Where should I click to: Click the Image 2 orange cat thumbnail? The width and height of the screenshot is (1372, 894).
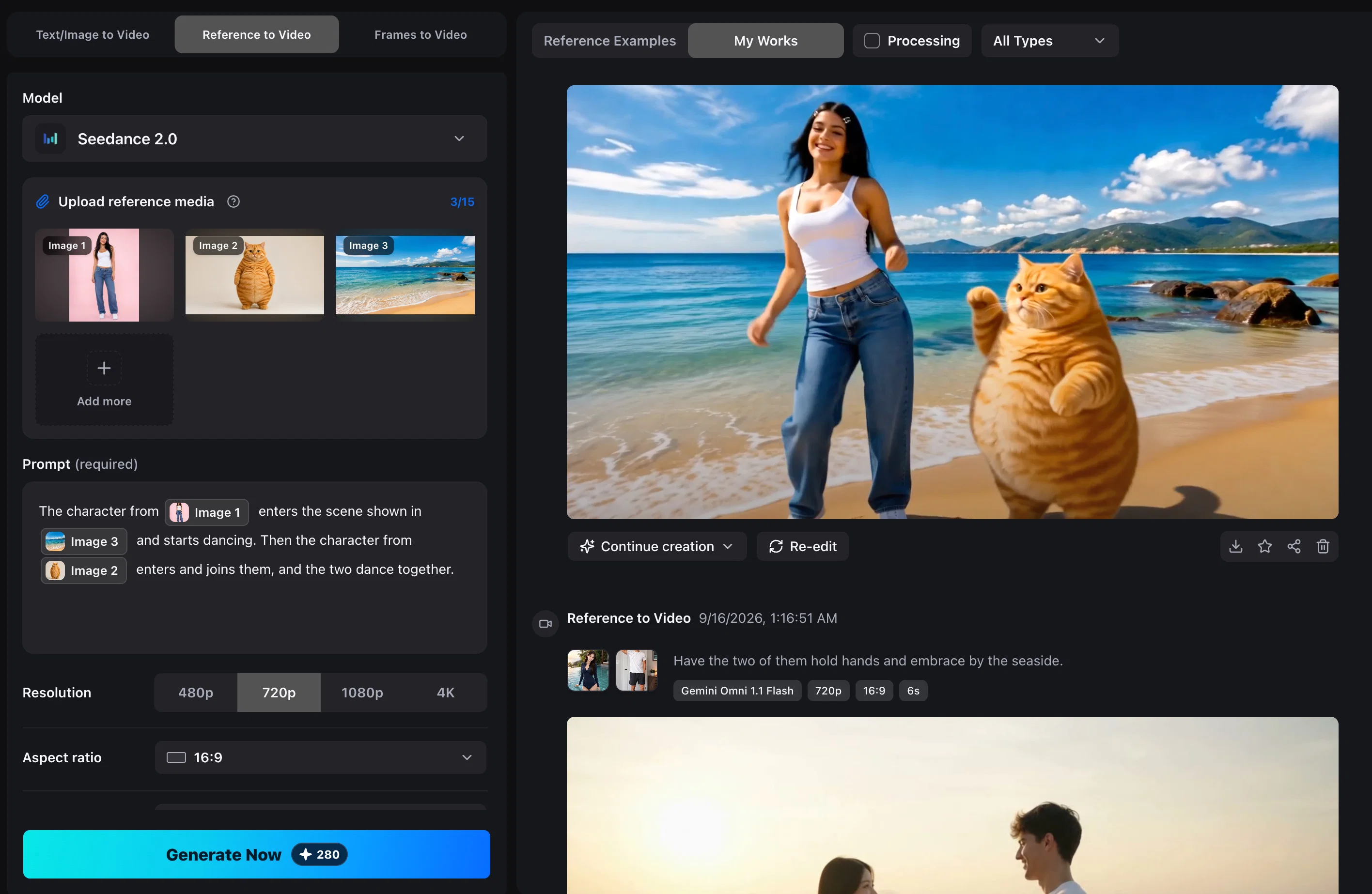coord(254,275)
